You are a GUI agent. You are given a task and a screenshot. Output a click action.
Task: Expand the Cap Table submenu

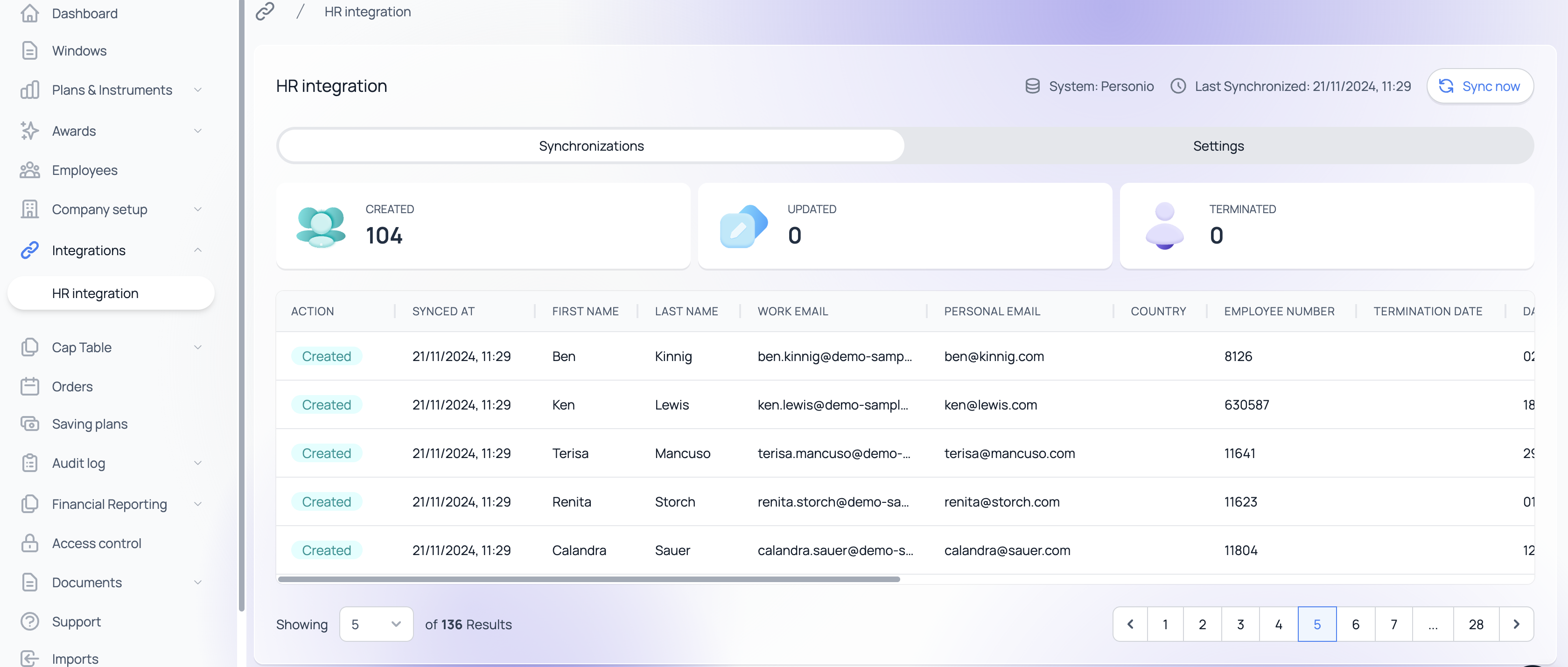tap(197, 347)
